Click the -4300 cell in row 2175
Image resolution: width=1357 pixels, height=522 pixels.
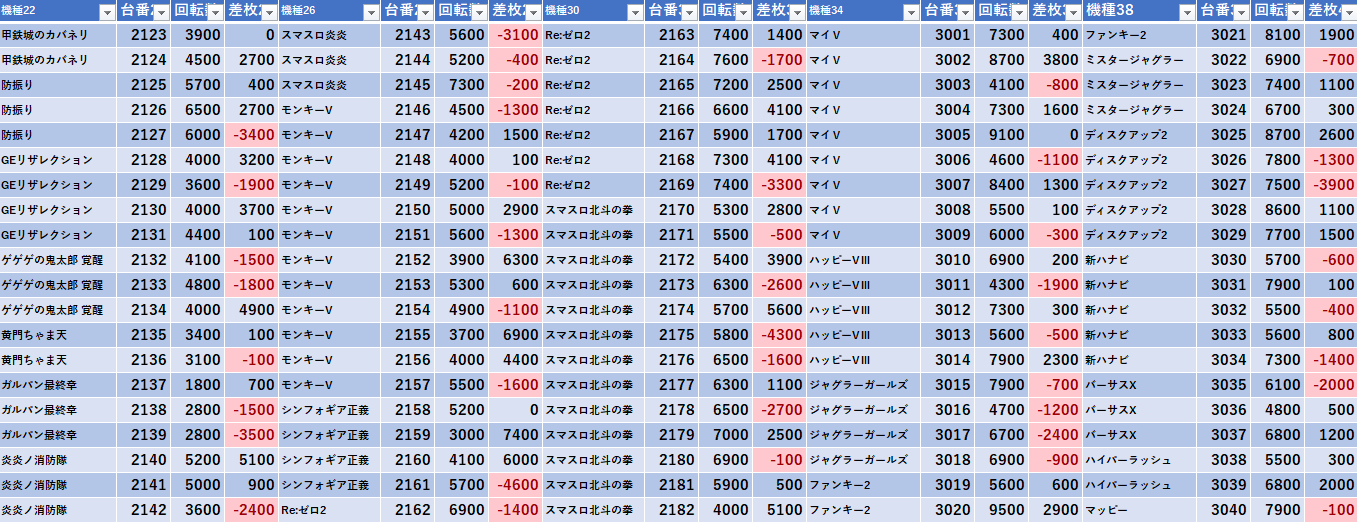[x=779, y=335]
